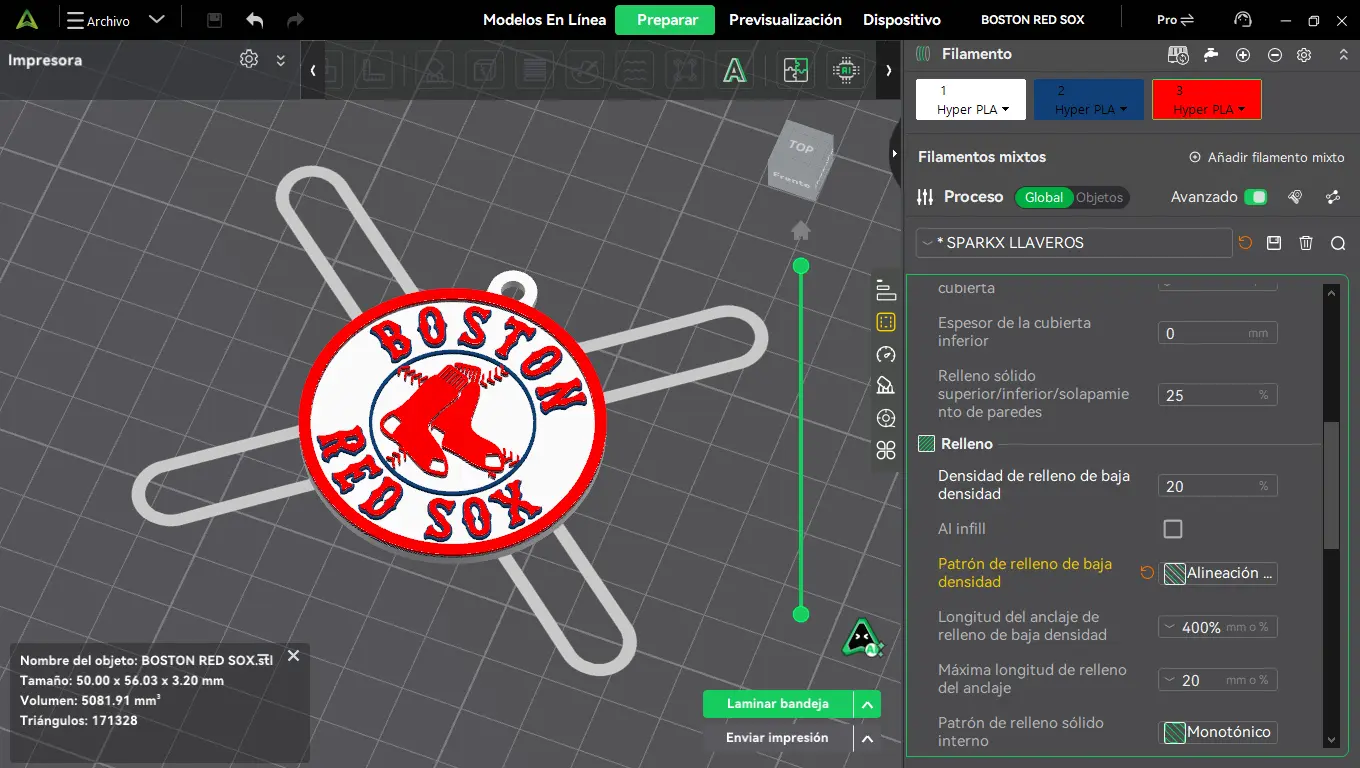Click the undo arrow icon

tap(255, 20)
